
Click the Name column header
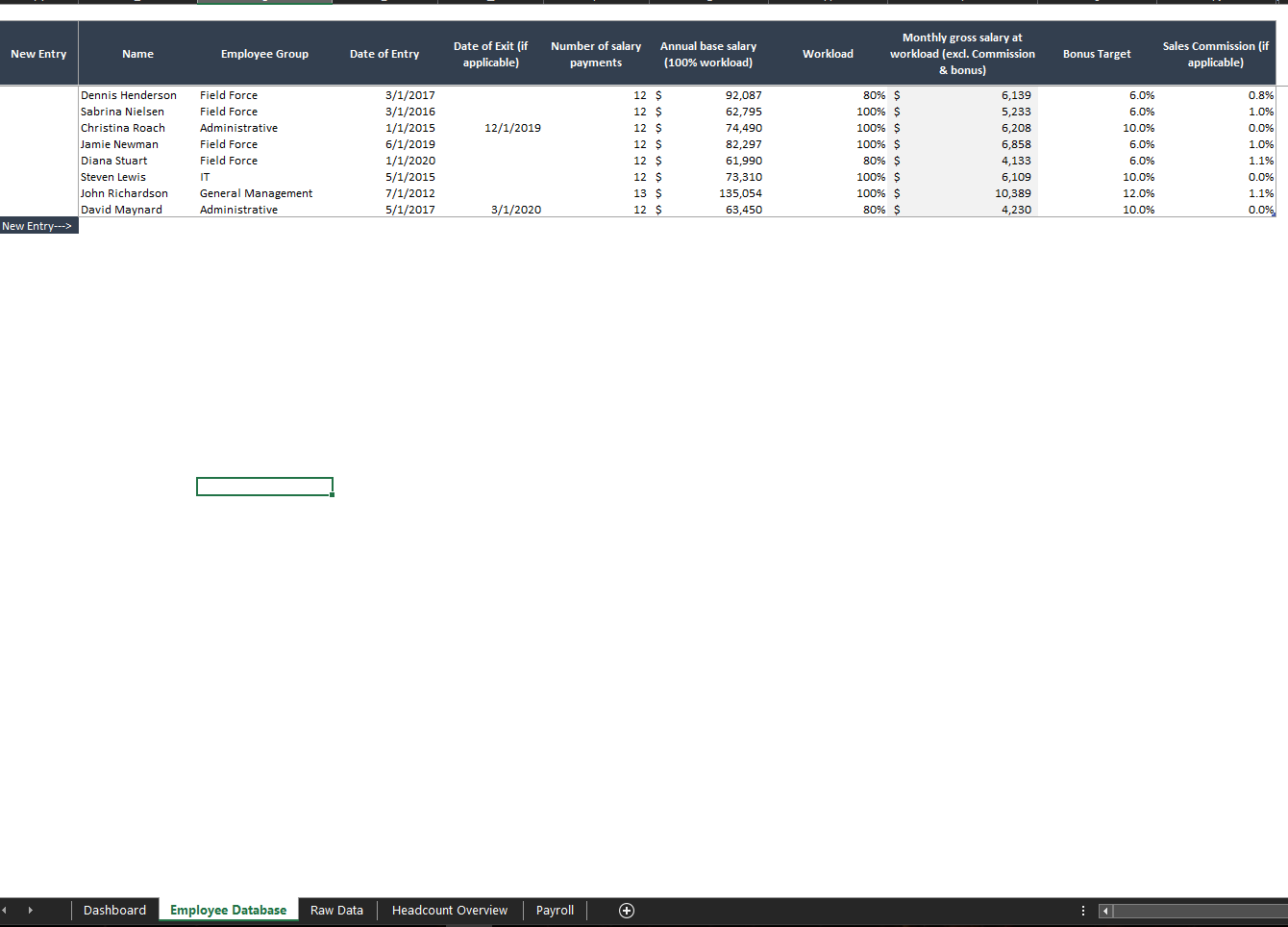(137, 53)
